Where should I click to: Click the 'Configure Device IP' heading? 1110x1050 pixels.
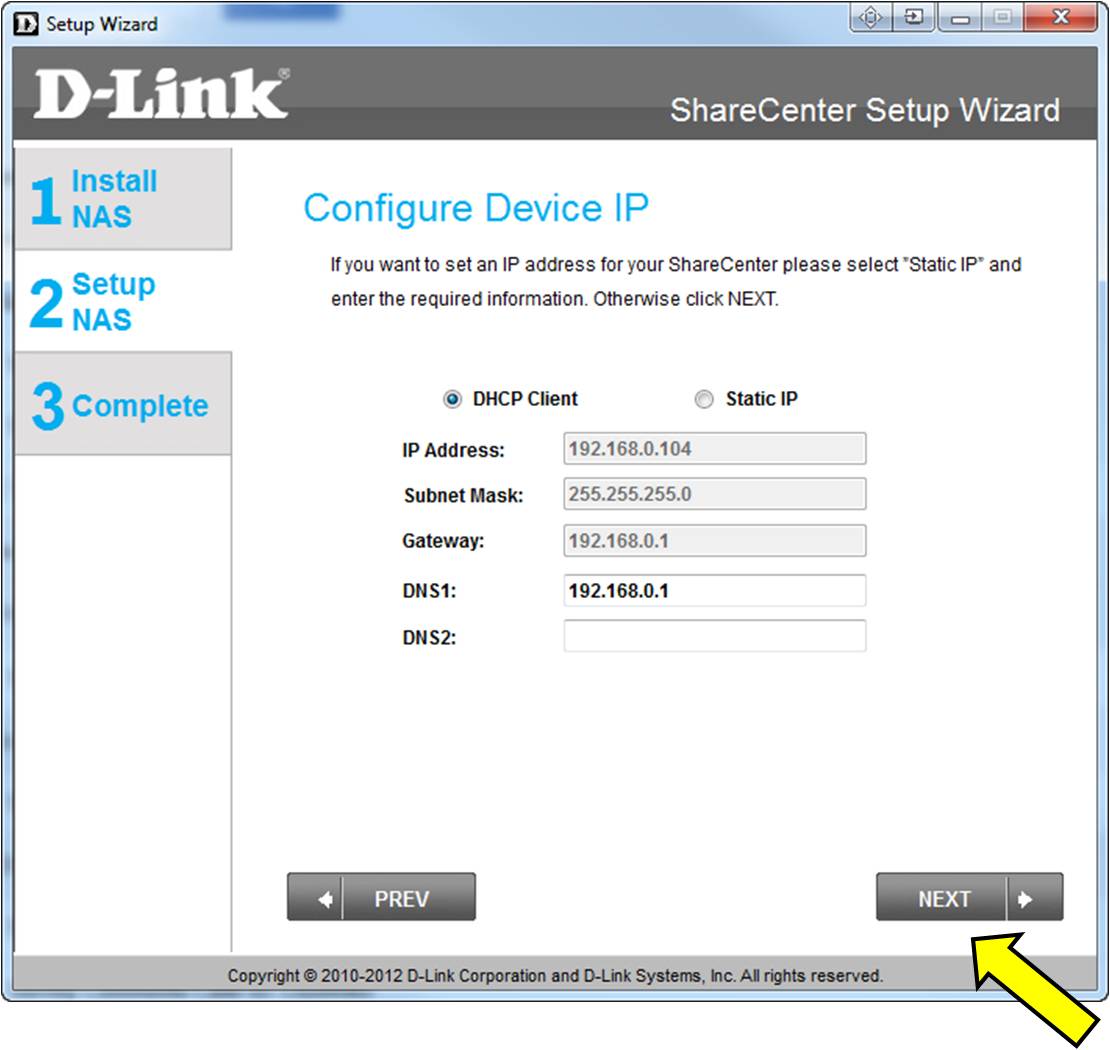(x=476, y=208)
